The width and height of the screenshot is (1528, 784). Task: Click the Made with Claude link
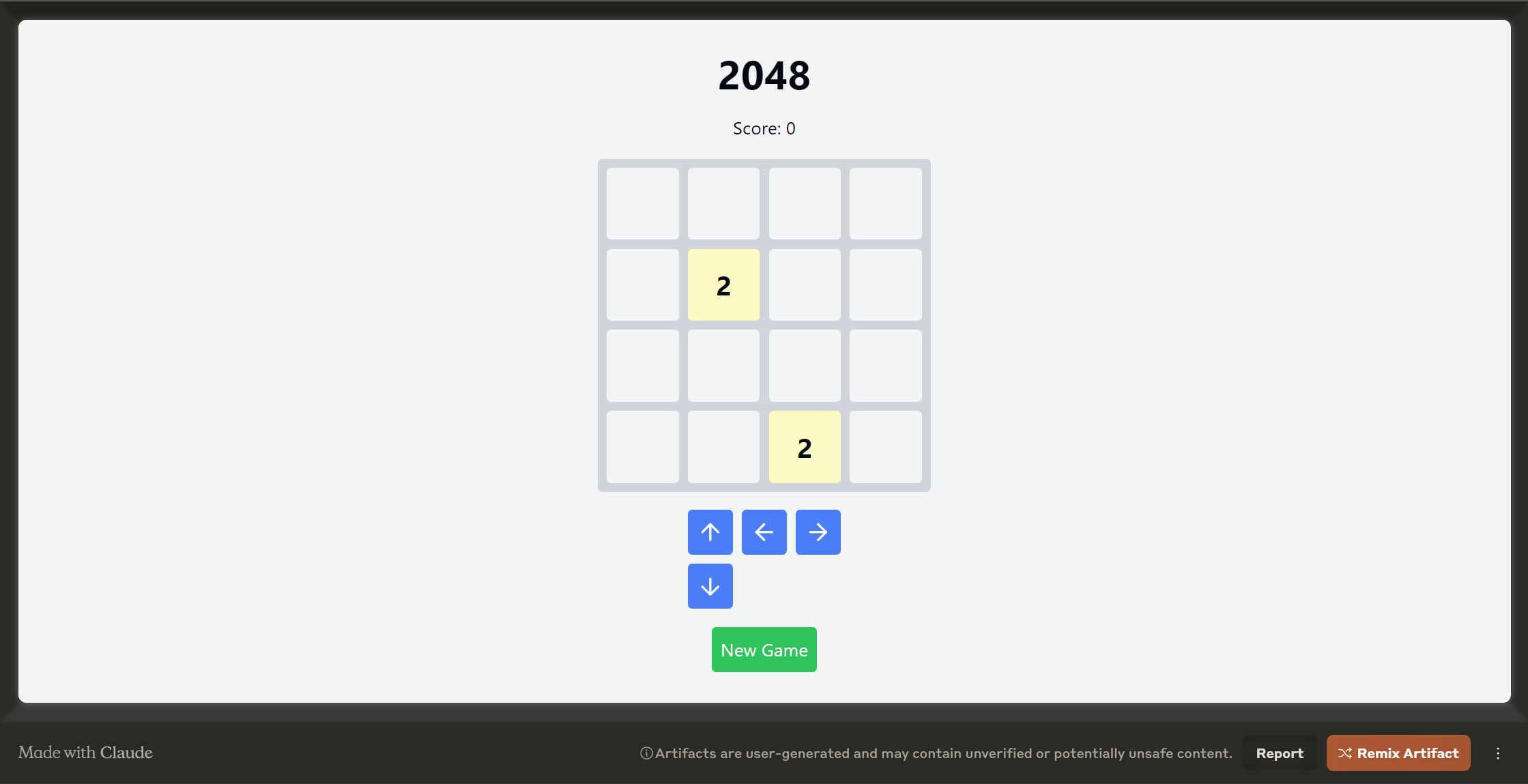(x=87, y=753)
